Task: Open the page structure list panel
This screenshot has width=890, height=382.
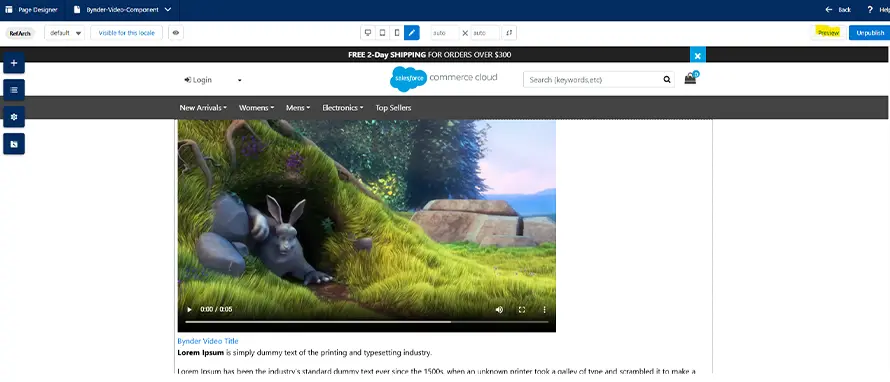Action: pyautogui.click(x=14, y=90)
